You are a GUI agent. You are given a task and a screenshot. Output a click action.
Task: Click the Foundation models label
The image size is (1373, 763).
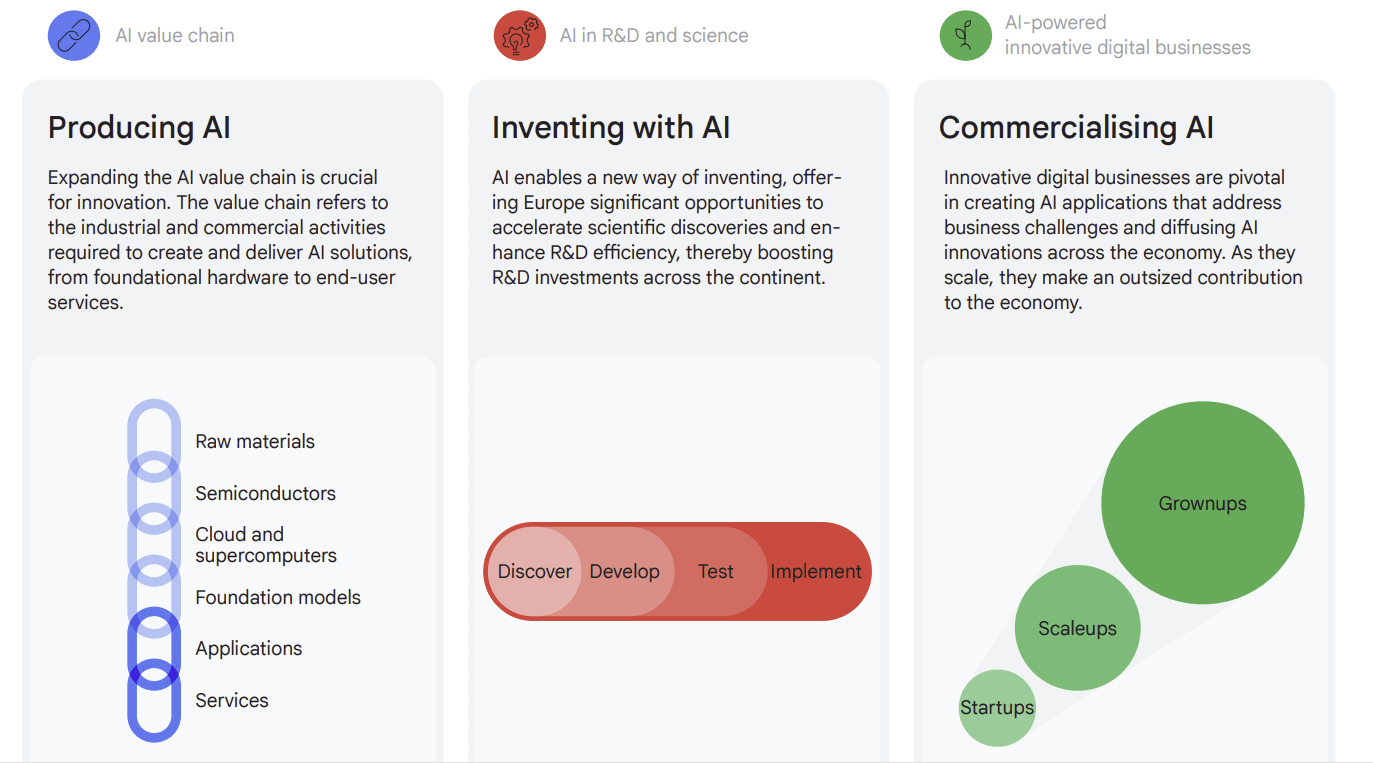click(x=278, y=598)
